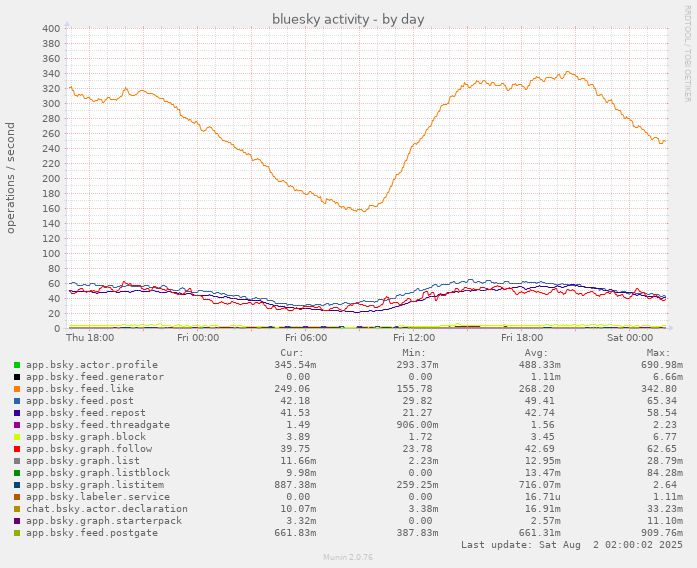This screenshot has height=568, width=697.
Task: Click the 'app.bsky.graph.listitem' legend label
Action: pos(95,485)
